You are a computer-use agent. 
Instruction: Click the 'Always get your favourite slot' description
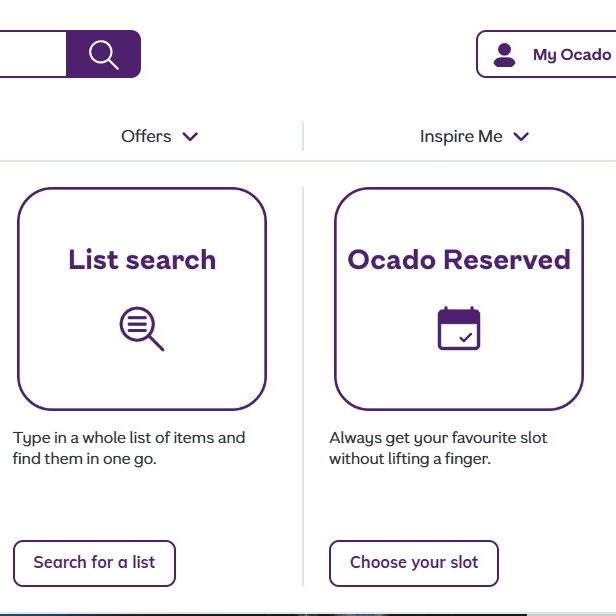point(438,438)
